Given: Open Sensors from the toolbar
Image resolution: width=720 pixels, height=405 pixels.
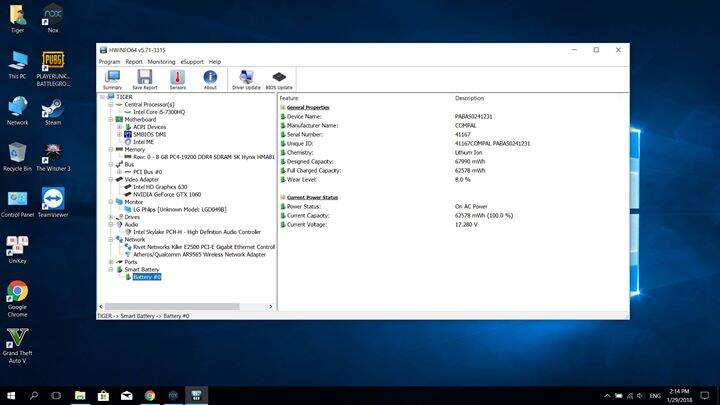Looking at the screenshot, I should point(177,79).
